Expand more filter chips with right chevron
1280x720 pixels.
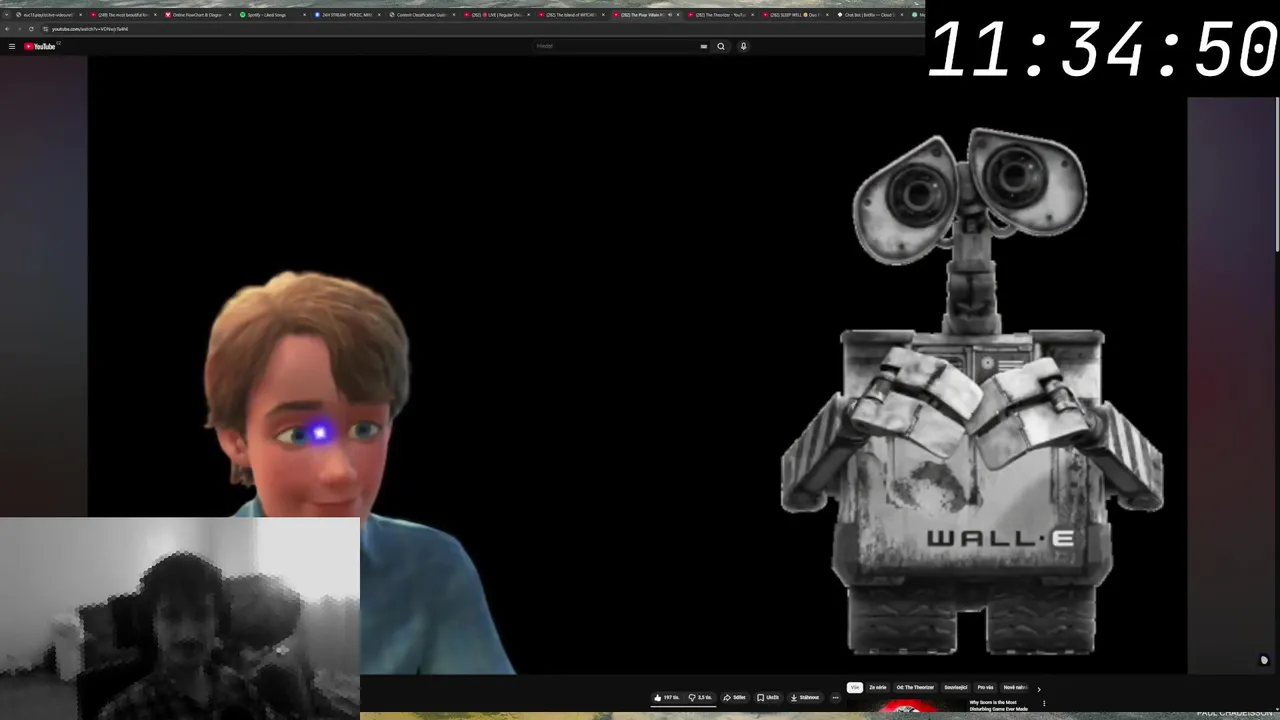click(x=1039, y=689)
